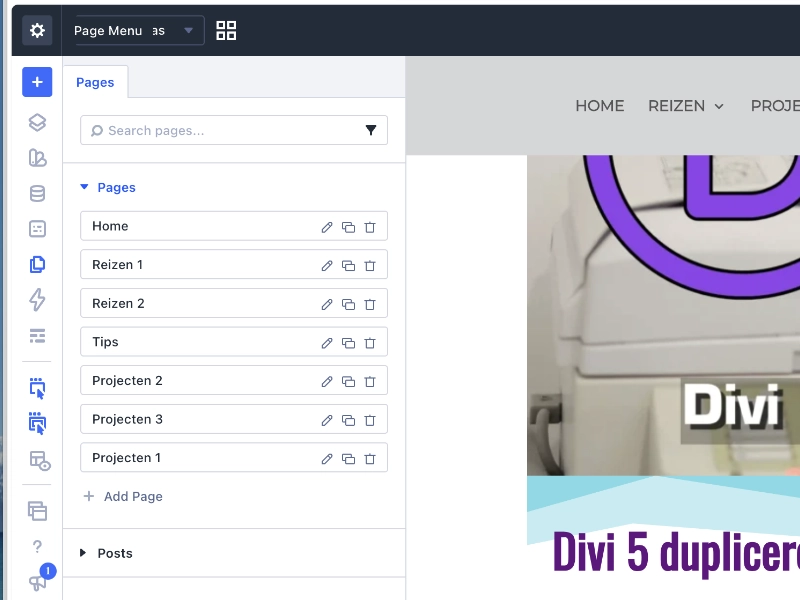Screen dimensions: 800x600
Task: Delete the Projecten 1 page
Action: (x=370, y=459)
